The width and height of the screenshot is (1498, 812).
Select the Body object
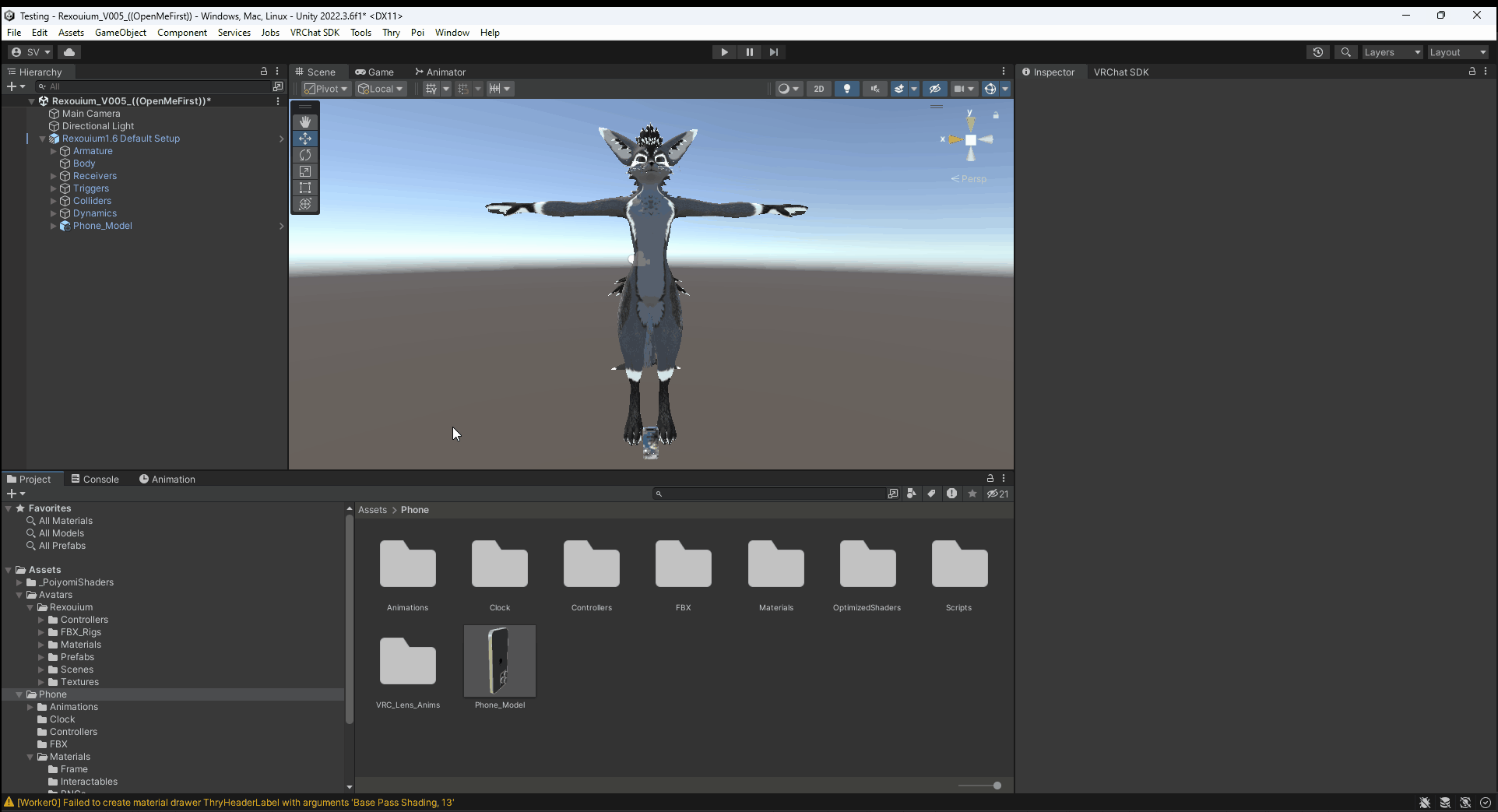click(x=84, y=163)
